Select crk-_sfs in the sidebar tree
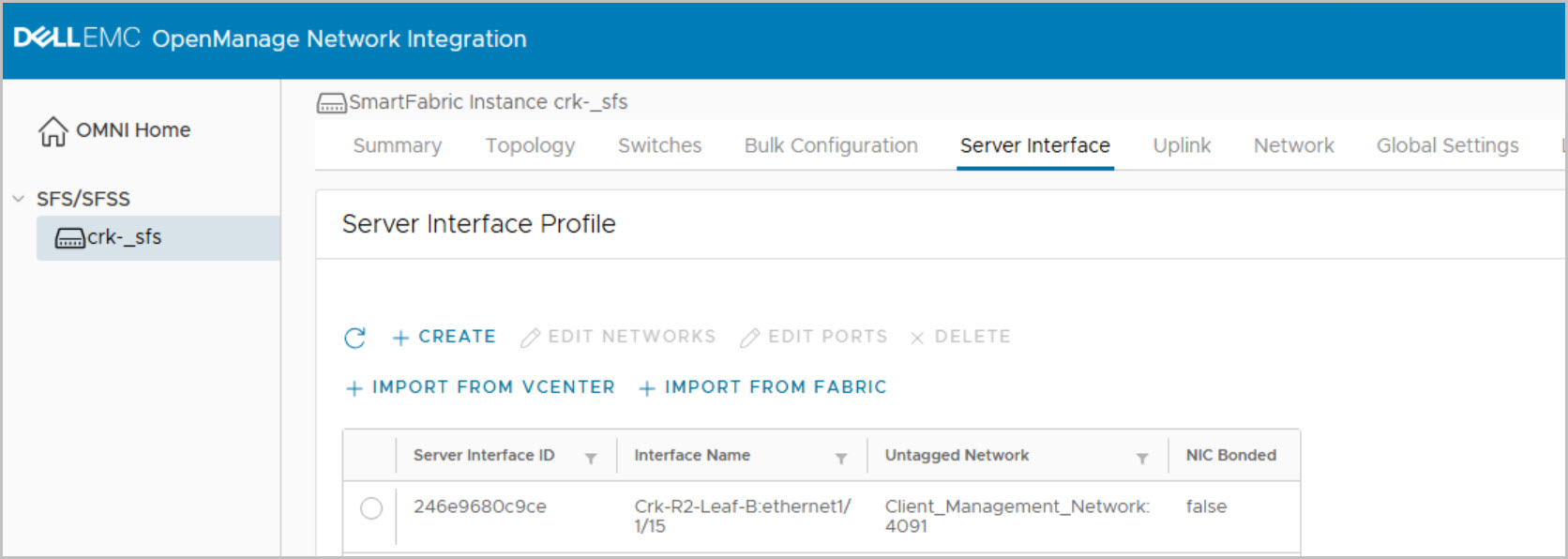The width and height of the screenshot is (1568, 559). (125, 237)
